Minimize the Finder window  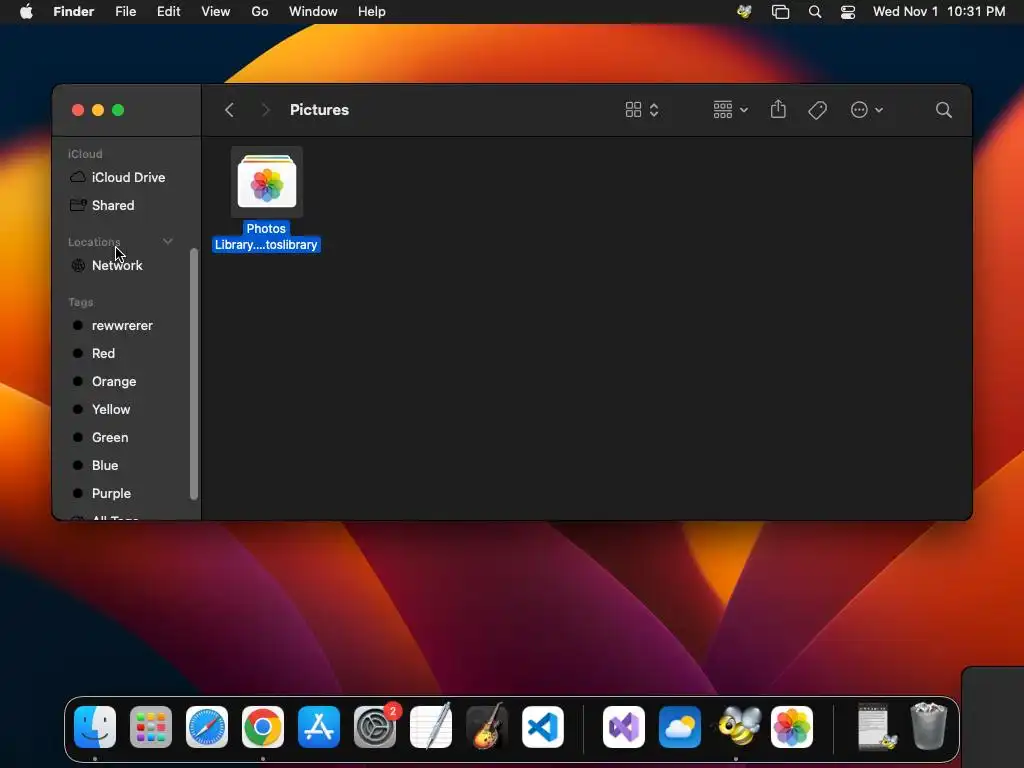click(98, 110)
